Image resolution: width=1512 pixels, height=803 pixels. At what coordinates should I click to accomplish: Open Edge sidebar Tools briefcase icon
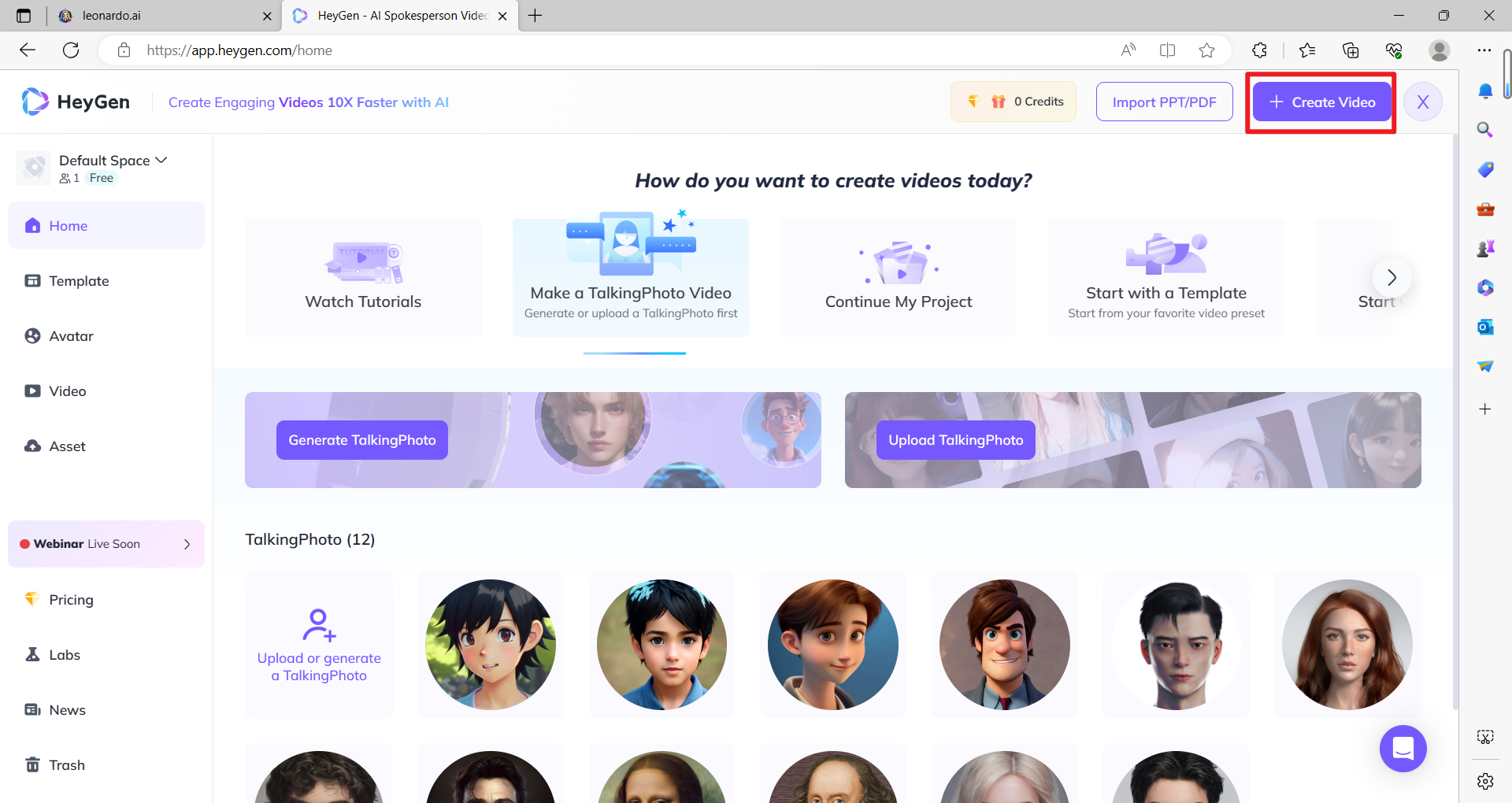[x=1485, y=209]
